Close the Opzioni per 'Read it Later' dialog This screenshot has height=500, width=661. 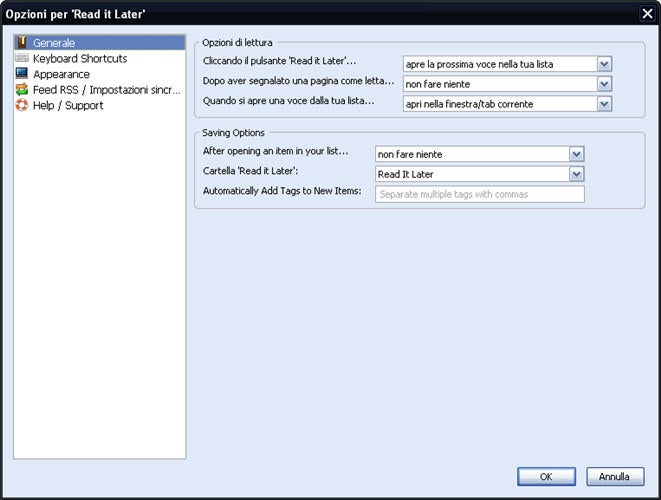(x=648, y=13)
